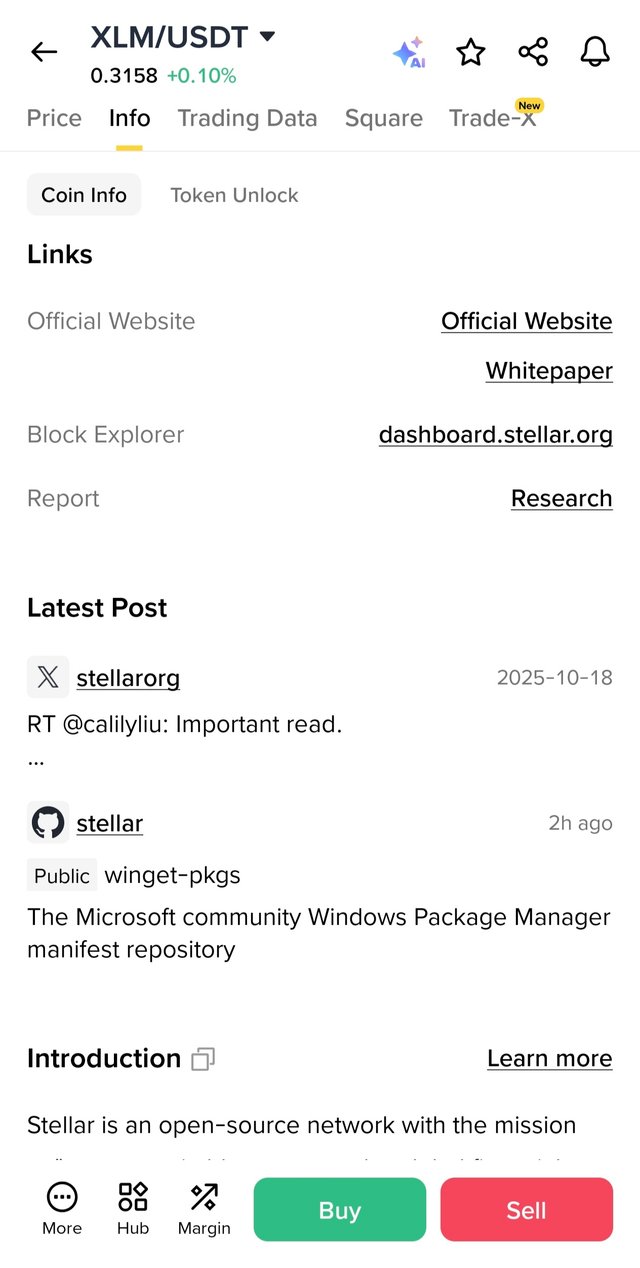The width and height of the screenshot is (640, 1268).
Task: Tap the back arrow icon
Action: pyautogui.click(x=44, y=52)
